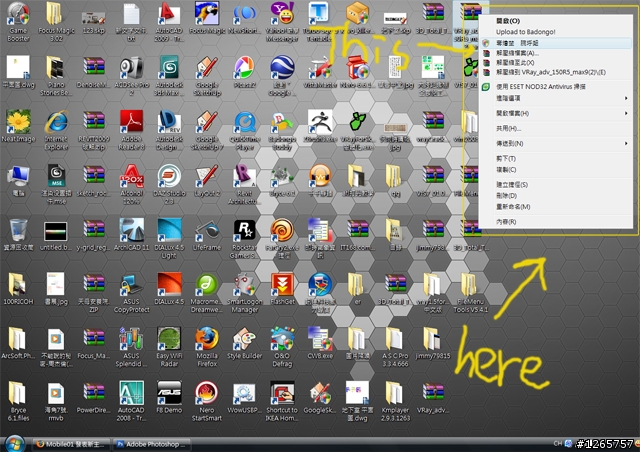Launch Yahoo! Messenger from the desktop
Viewport: 640px width, 452px height.
(282, 22)
